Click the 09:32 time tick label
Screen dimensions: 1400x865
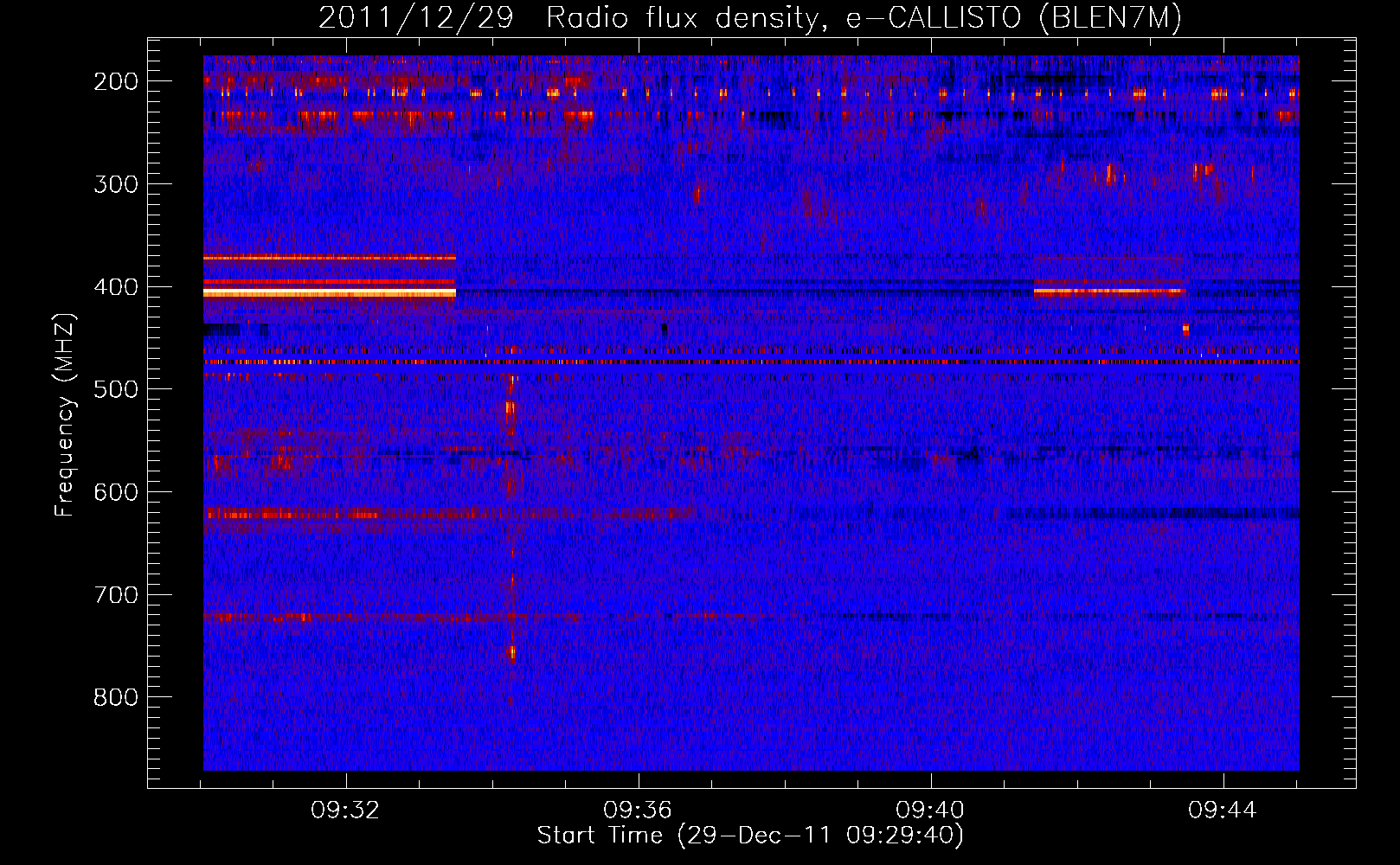point(346,811)
